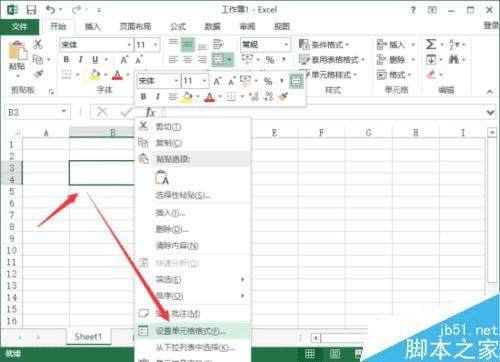Toggle middle vertical align in ribbon

[188, 44]
